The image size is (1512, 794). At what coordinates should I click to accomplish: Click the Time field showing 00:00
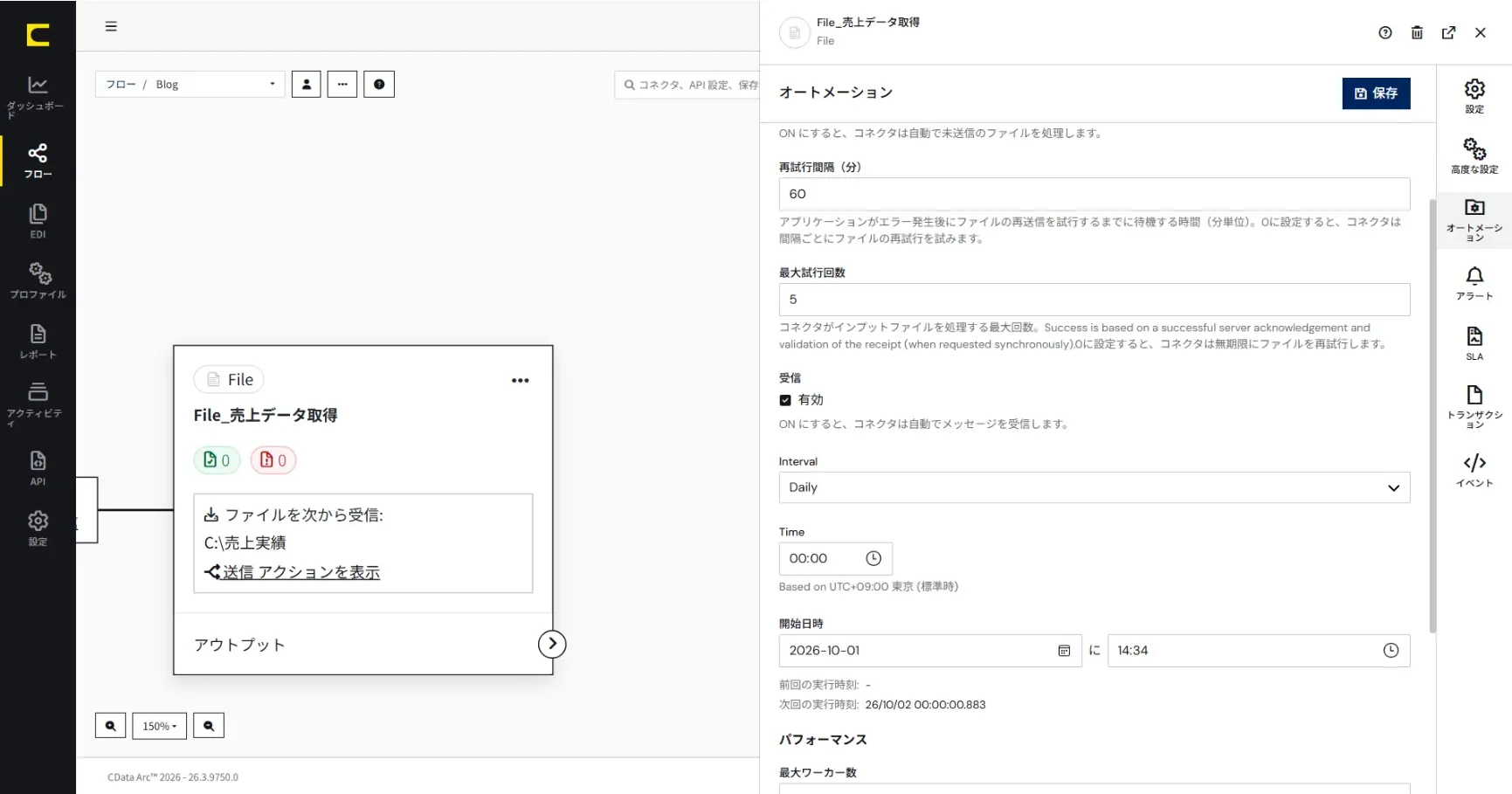(835, 558)
